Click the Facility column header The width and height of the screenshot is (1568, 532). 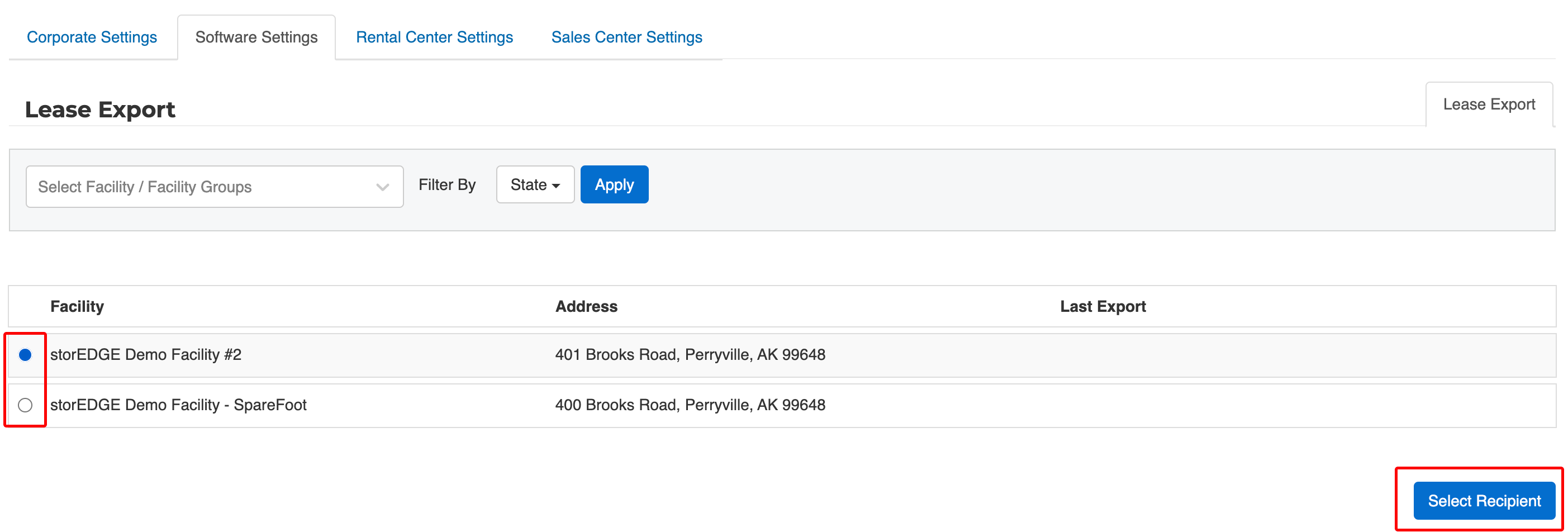[77, 306]
